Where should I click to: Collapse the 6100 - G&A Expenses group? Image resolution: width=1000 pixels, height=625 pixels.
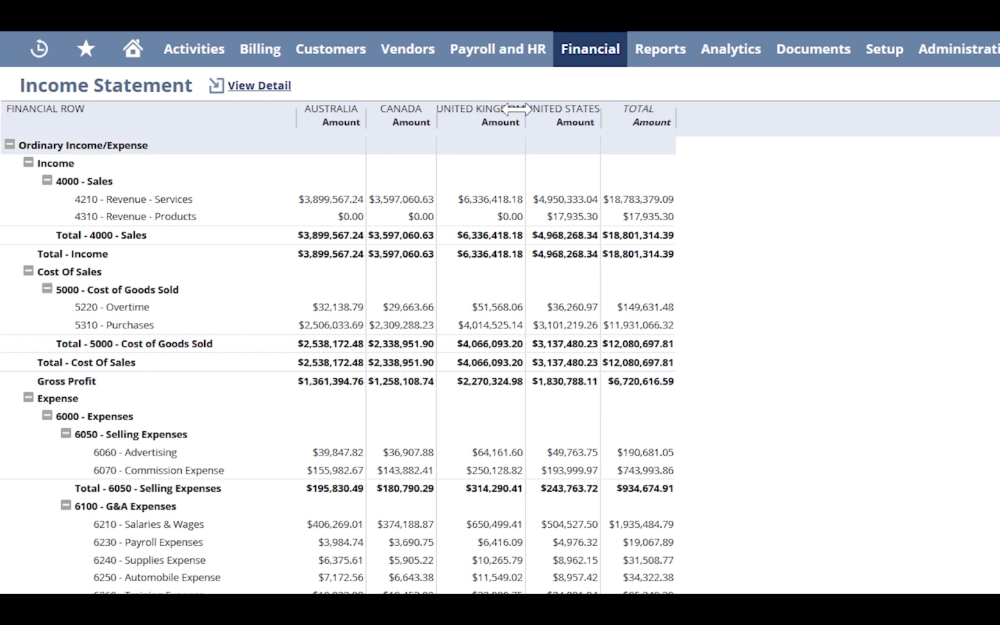(x=66, y=506)
